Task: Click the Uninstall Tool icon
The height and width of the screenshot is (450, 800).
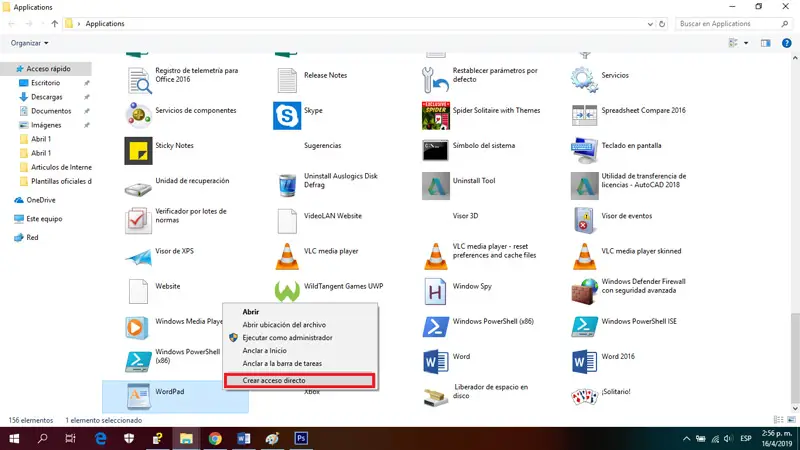Action: tap(436, 186)
